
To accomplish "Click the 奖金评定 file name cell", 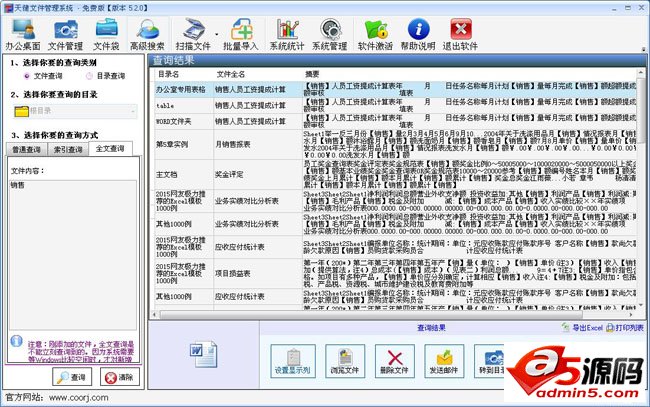I will [258, 174].
